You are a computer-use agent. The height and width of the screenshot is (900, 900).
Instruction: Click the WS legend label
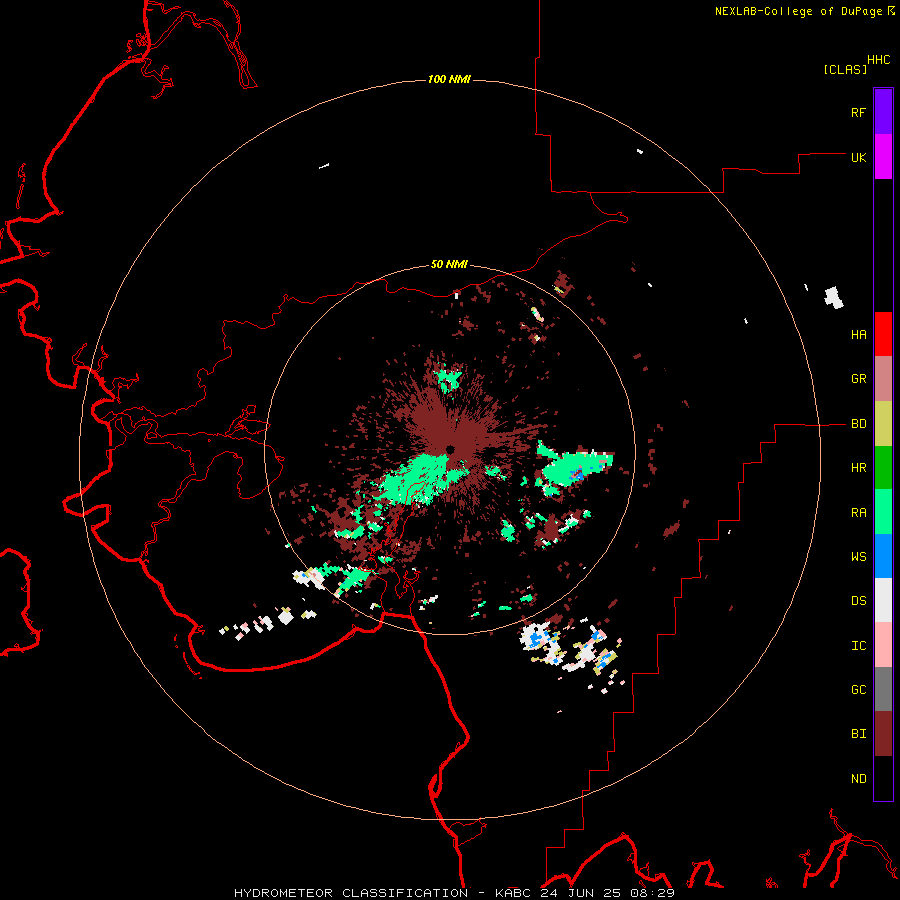coord(858,557)
